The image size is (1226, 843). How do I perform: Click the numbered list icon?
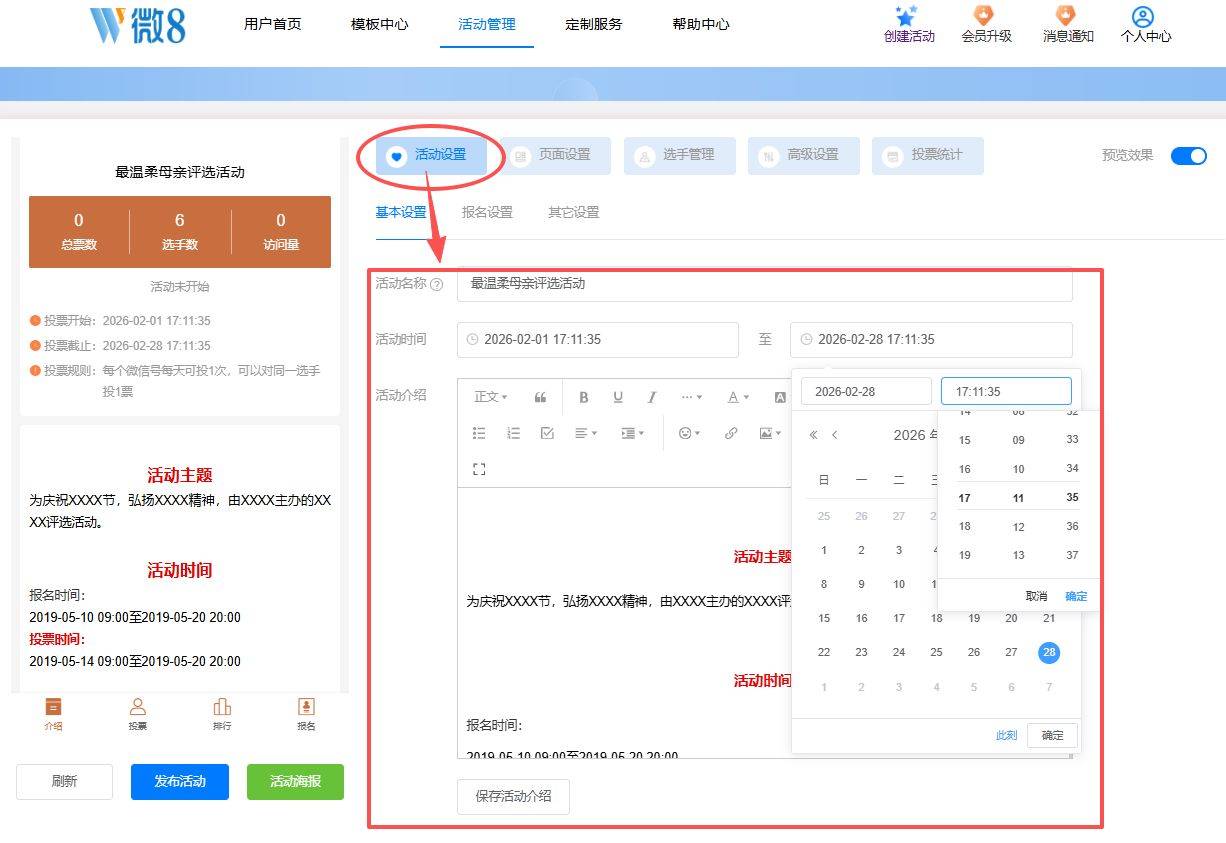(513, 433)
